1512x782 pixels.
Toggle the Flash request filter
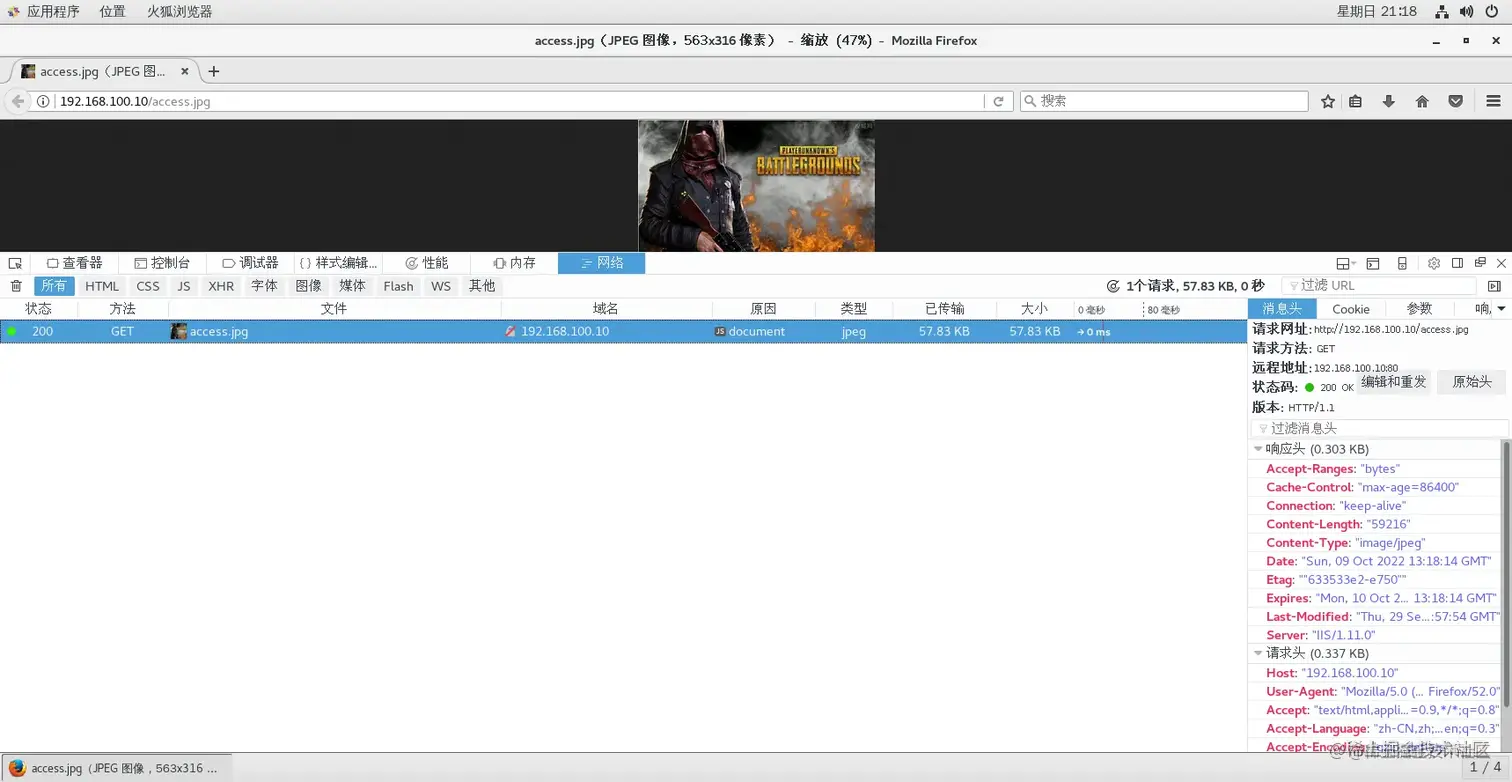coord(398,286)
